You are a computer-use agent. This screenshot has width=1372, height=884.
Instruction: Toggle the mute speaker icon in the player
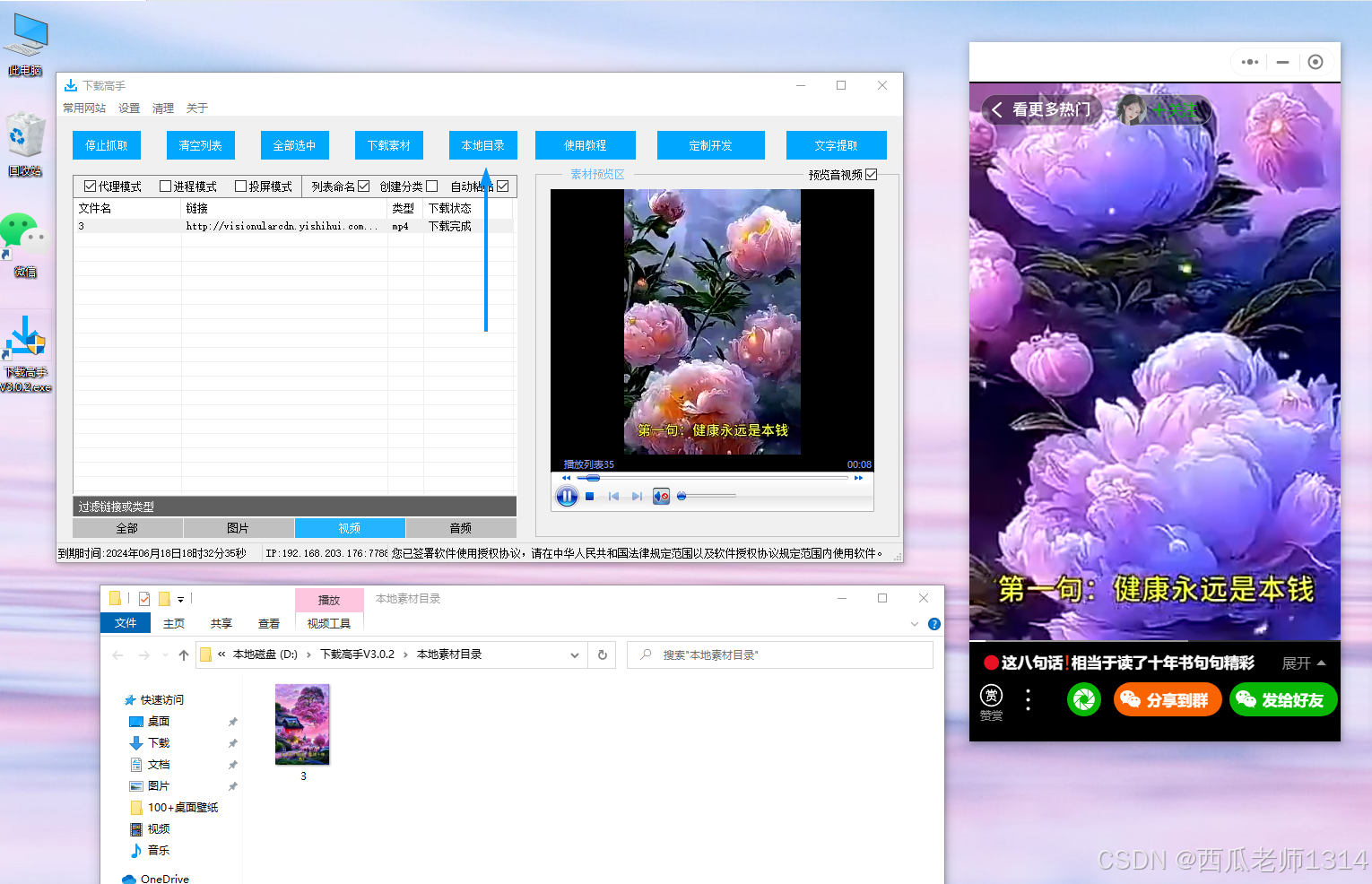click(x=661, y=496)
